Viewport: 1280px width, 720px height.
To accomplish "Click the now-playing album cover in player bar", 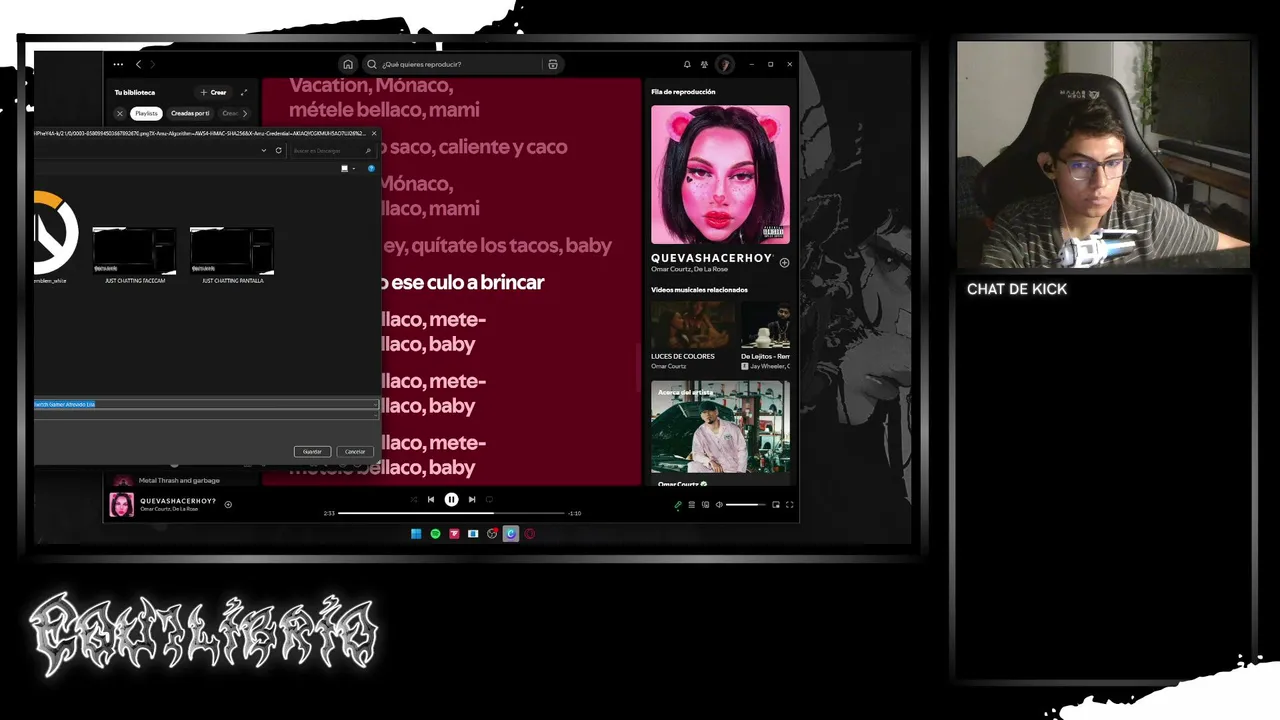I will [121, 505].
